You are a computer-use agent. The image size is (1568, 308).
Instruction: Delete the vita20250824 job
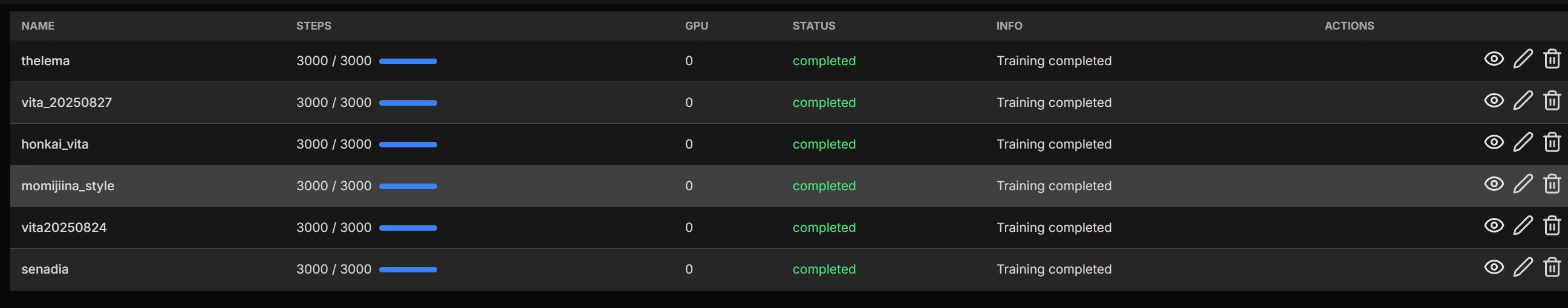pos(1552,226)
